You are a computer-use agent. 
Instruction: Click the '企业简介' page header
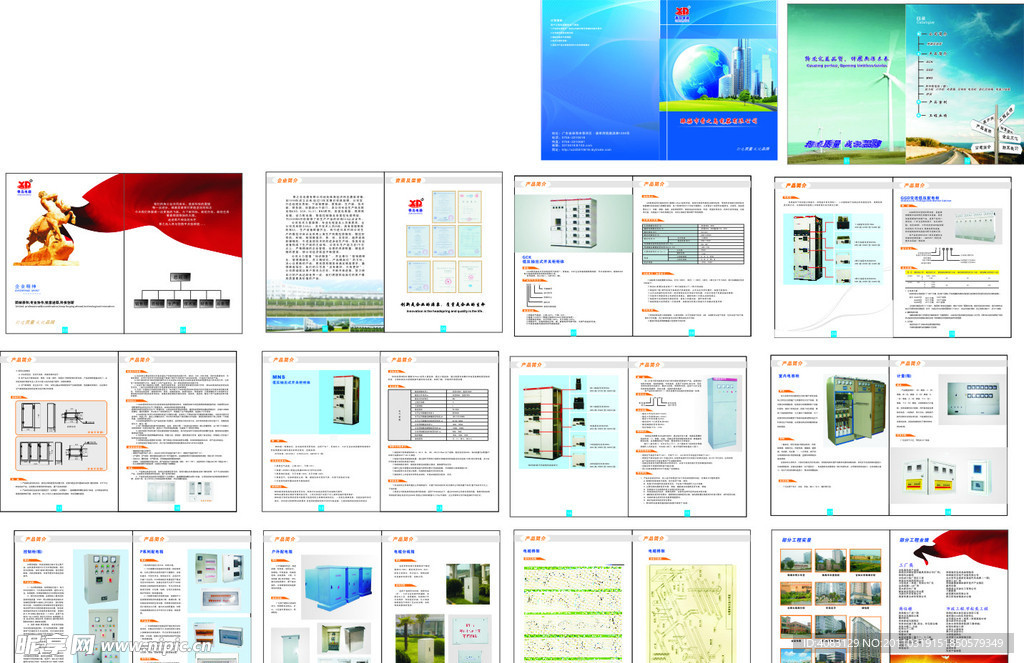click(x=287, y=180)
